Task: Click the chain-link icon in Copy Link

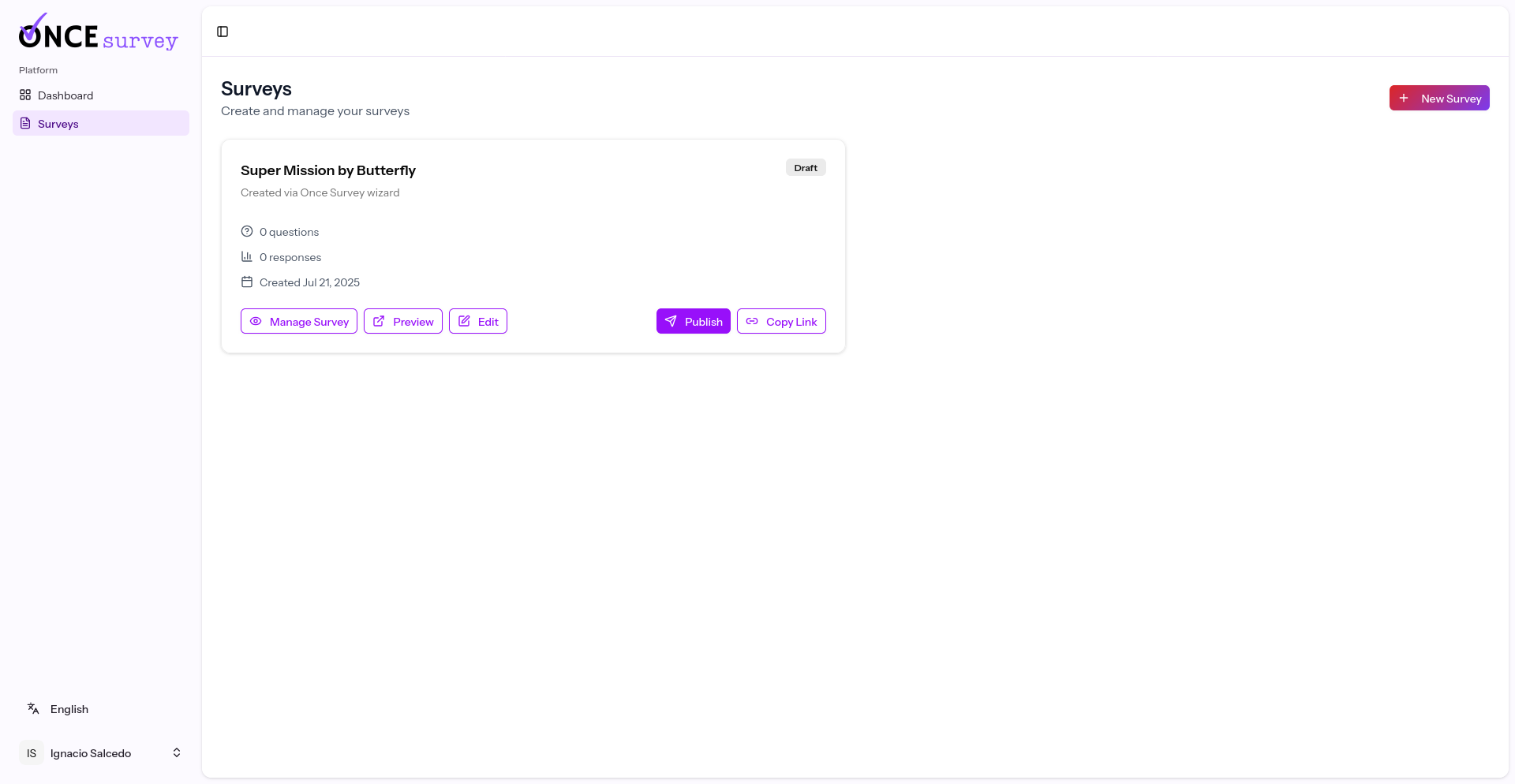Action: tap(752, 321)
